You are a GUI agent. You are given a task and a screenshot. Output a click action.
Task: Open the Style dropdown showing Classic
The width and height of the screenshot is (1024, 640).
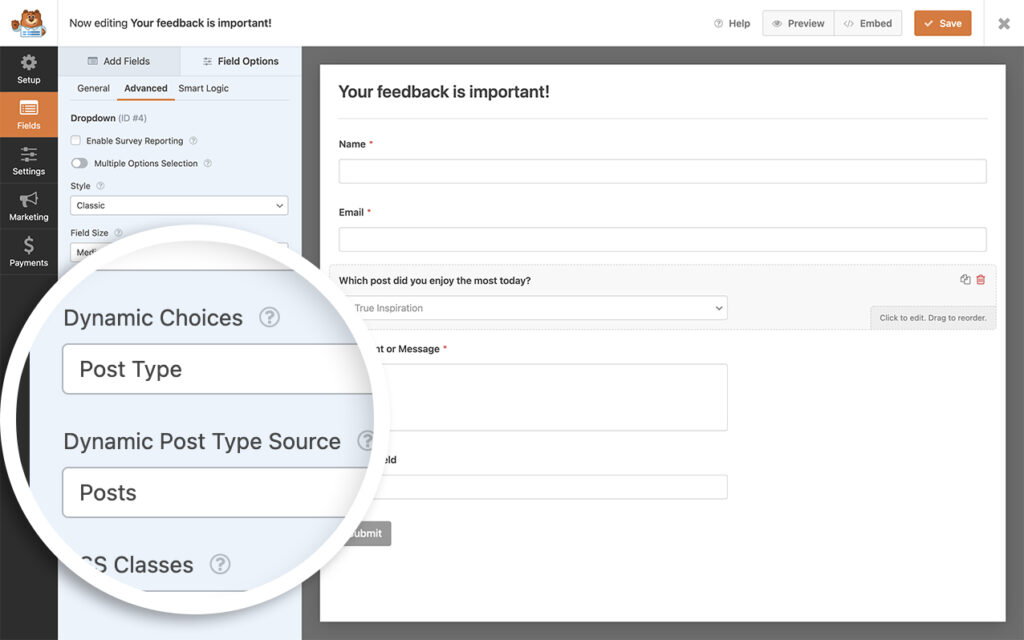tap(178, 205)
